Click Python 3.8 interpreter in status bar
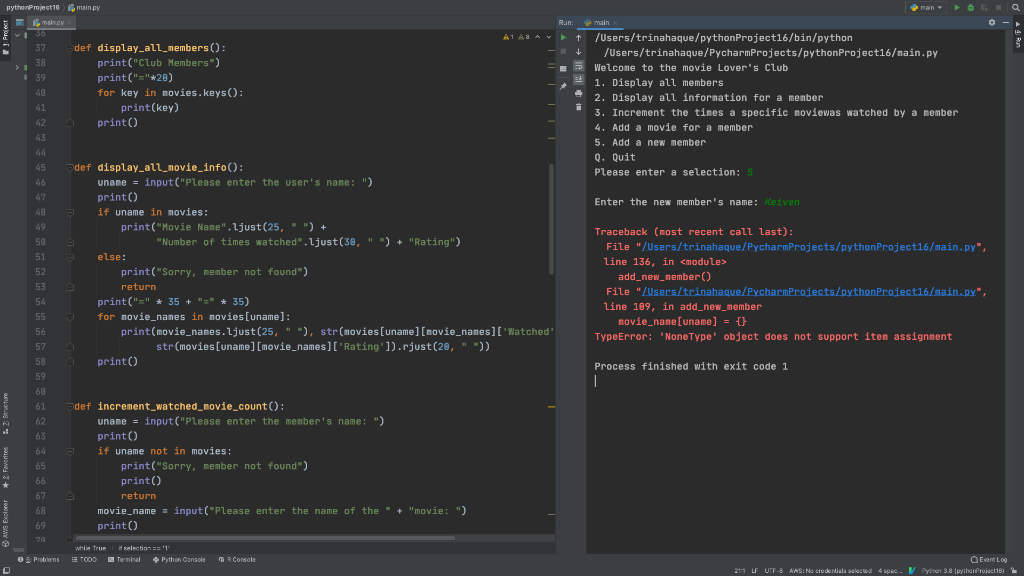The image size is (1024, 576). (x=963, y=571)
